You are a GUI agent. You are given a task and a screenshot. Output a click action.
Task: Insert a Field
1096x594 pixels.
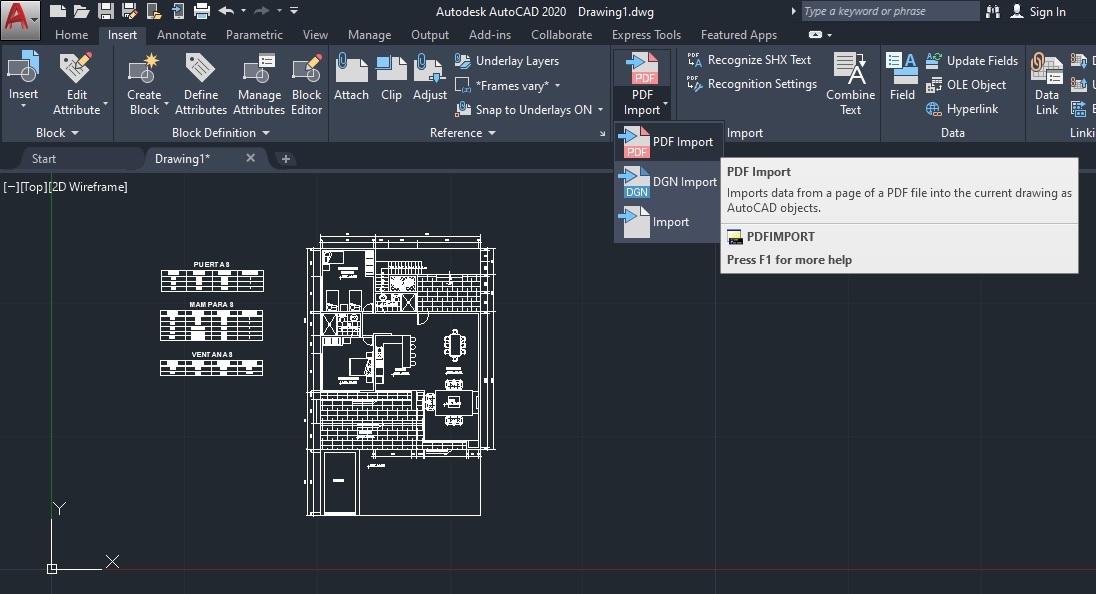(x=902, y=80)
